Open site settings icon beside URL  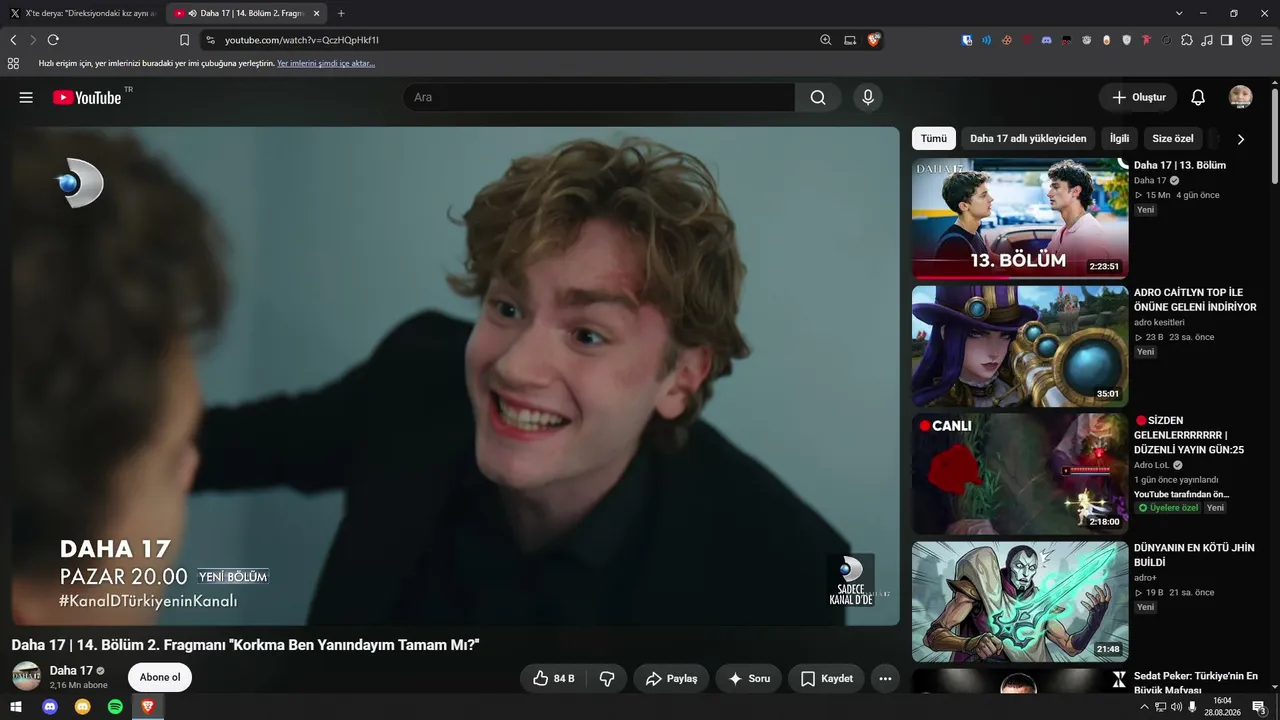[209, 40]
